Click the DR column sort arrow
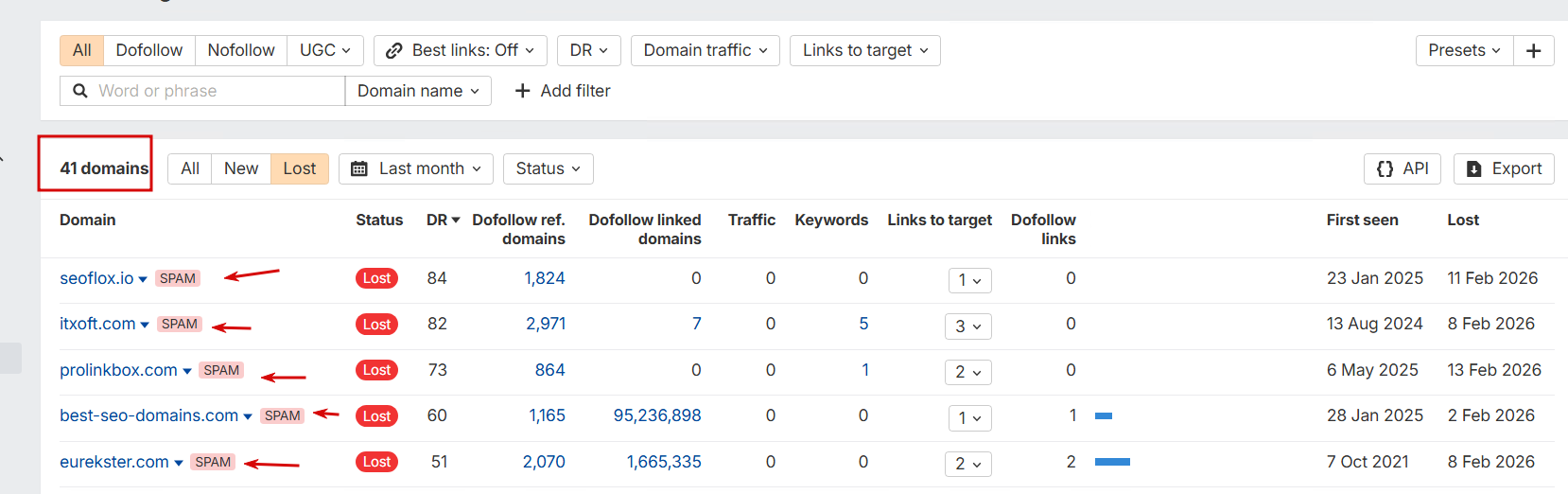1568x494 pixels. (x=456, y=220)
